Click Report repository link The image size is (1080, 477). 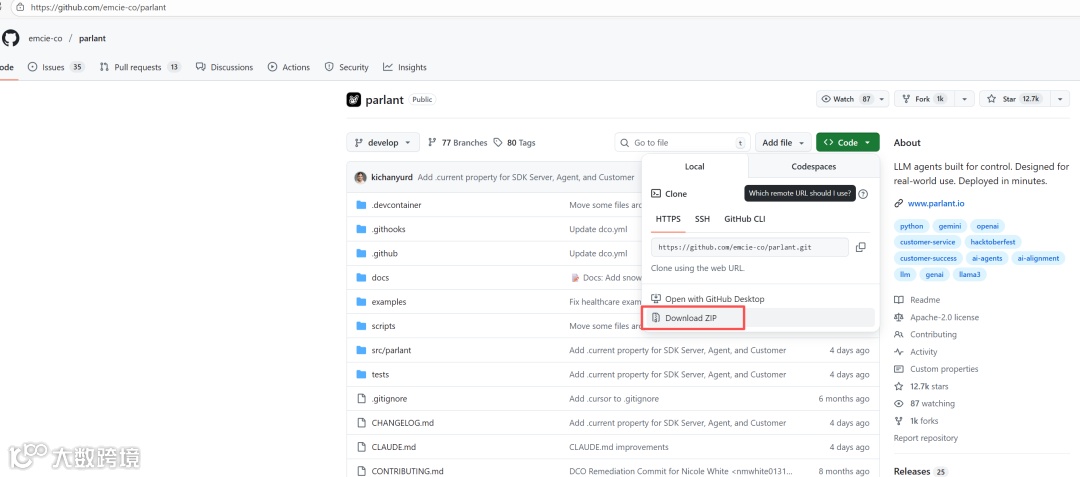926,438
